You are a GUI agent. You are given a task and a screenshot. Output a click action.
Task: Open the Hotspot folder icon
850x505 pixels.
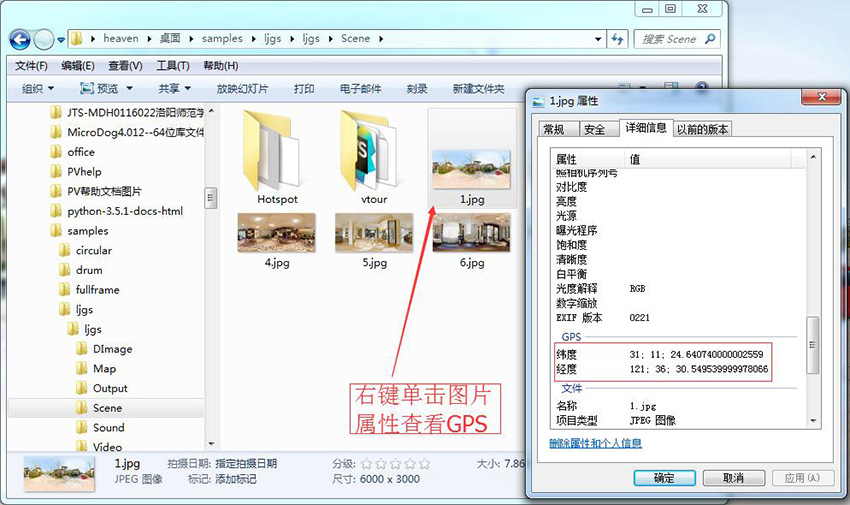(277, 153)
